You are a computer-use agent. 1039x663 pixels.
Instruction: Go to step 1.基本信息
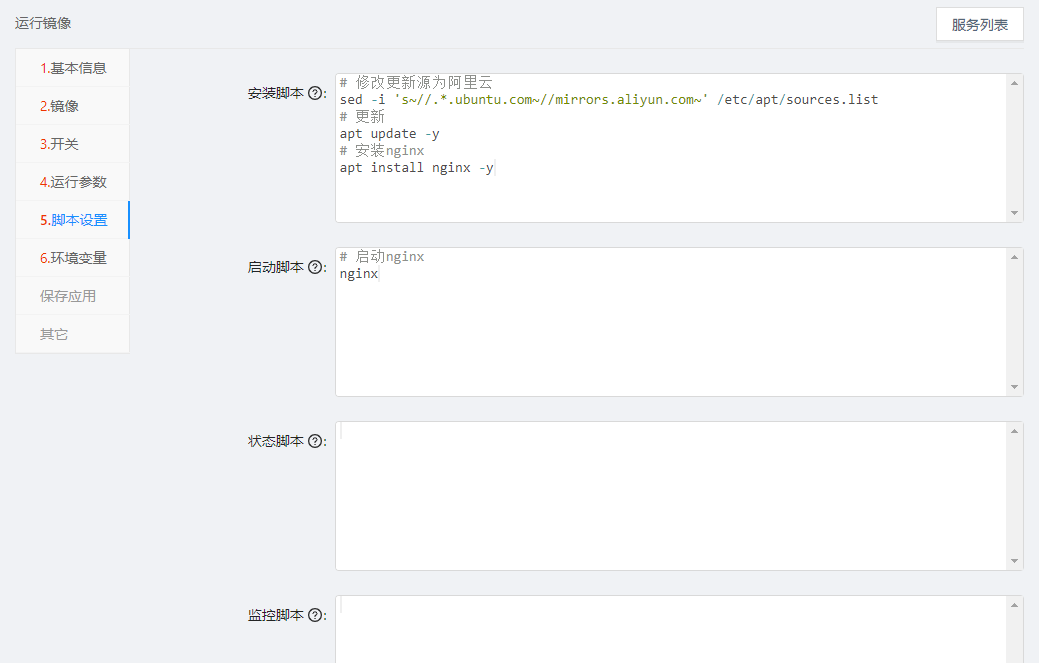coord(73,68)
